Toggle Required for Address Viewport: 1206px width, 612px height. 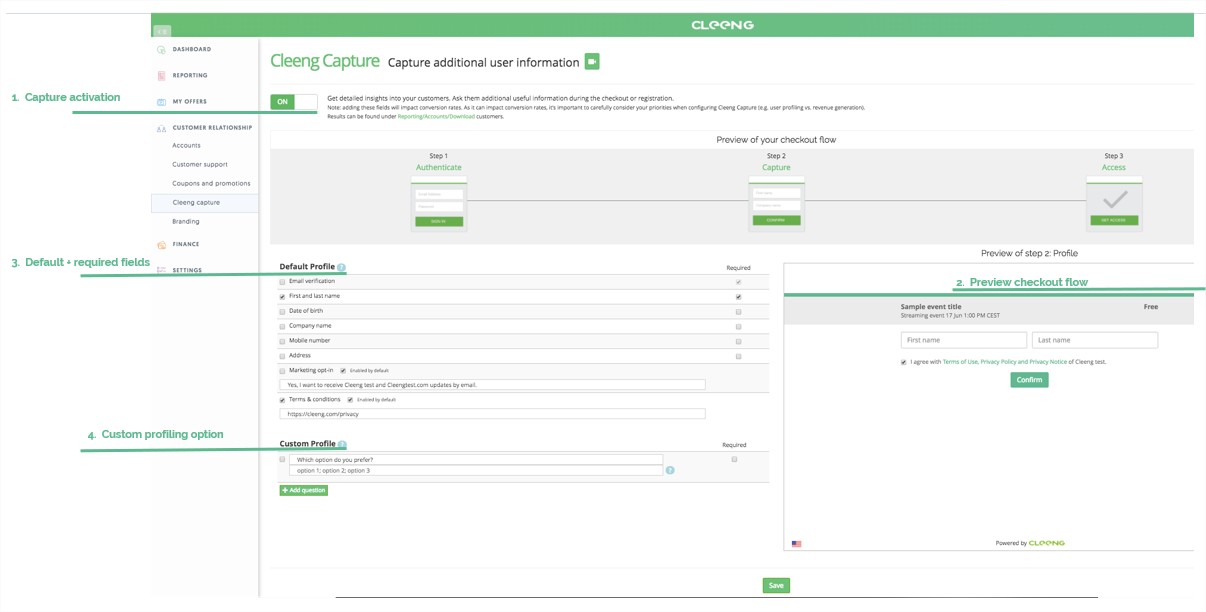pyautogui.click(x=738, y=356)
